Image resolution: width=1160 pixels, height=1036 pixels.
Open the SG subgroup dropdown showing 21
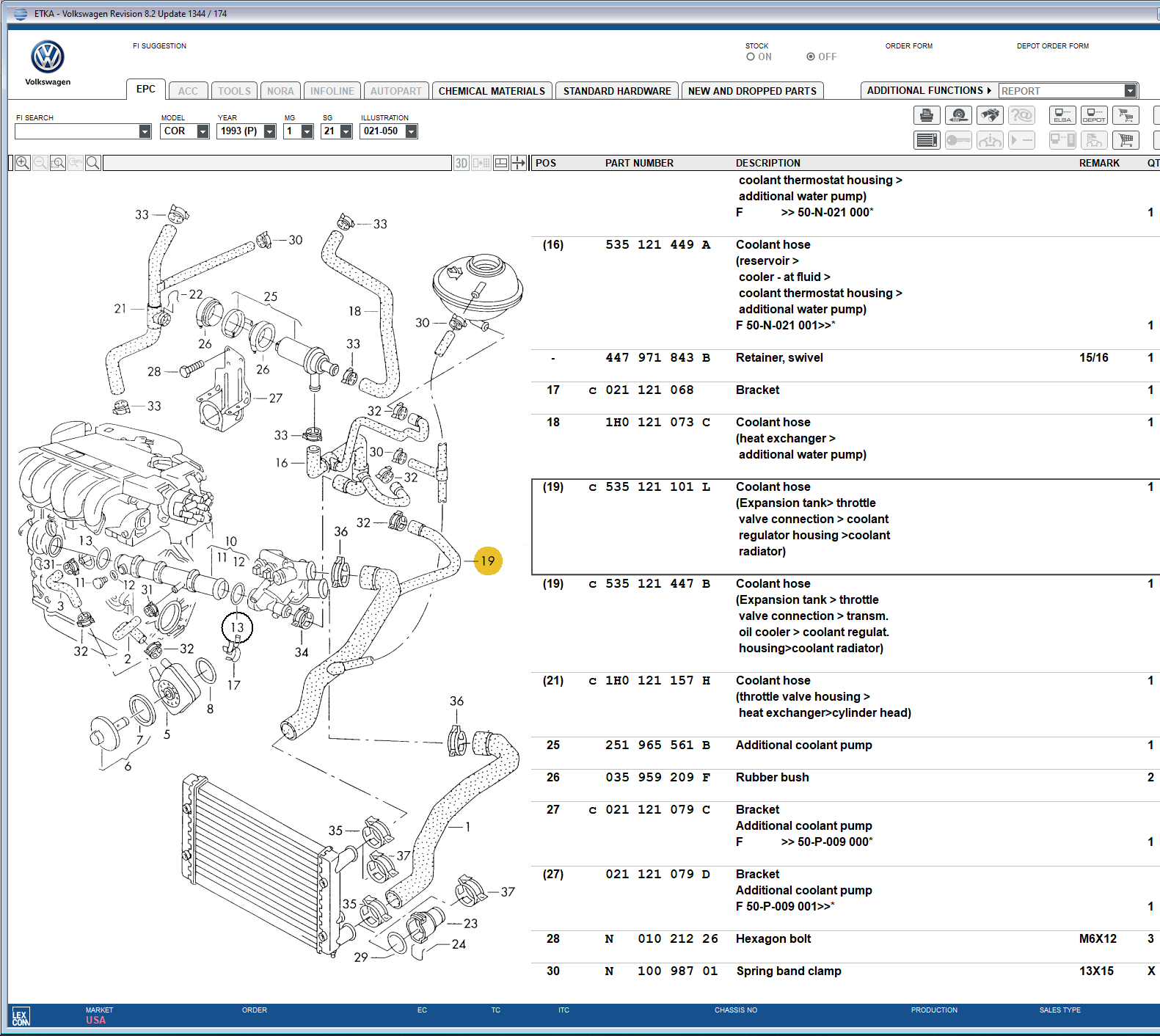pyautogui.click(x=346, y=131)
